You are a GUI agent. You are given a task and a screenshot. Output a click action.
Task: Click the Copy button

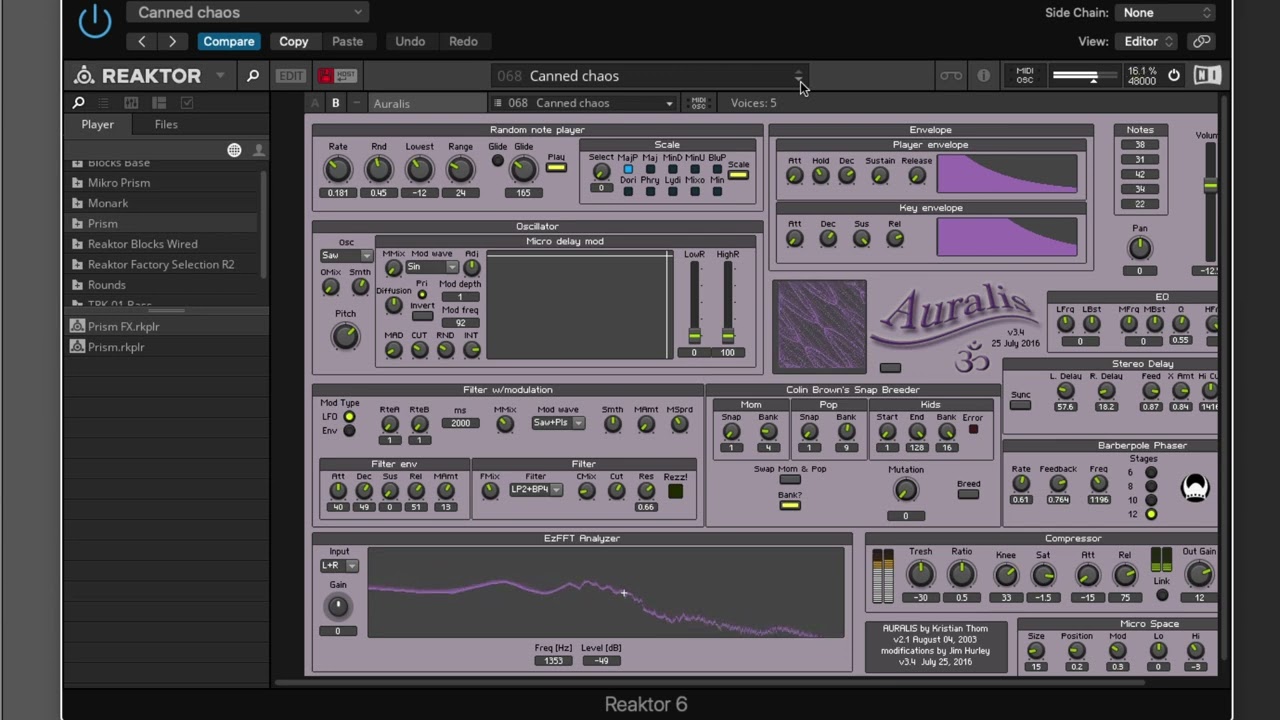coord(294,41)
